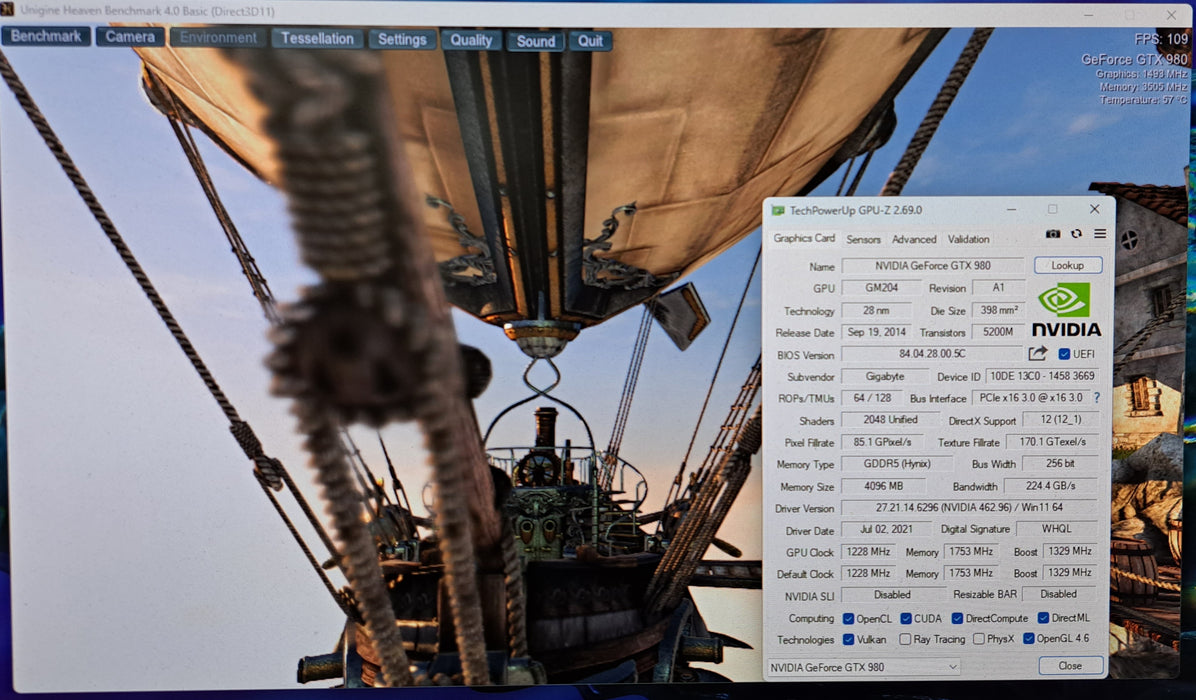Click the Bus Interface question mark
This screenshot has width=1196, height=700.
1097,398
